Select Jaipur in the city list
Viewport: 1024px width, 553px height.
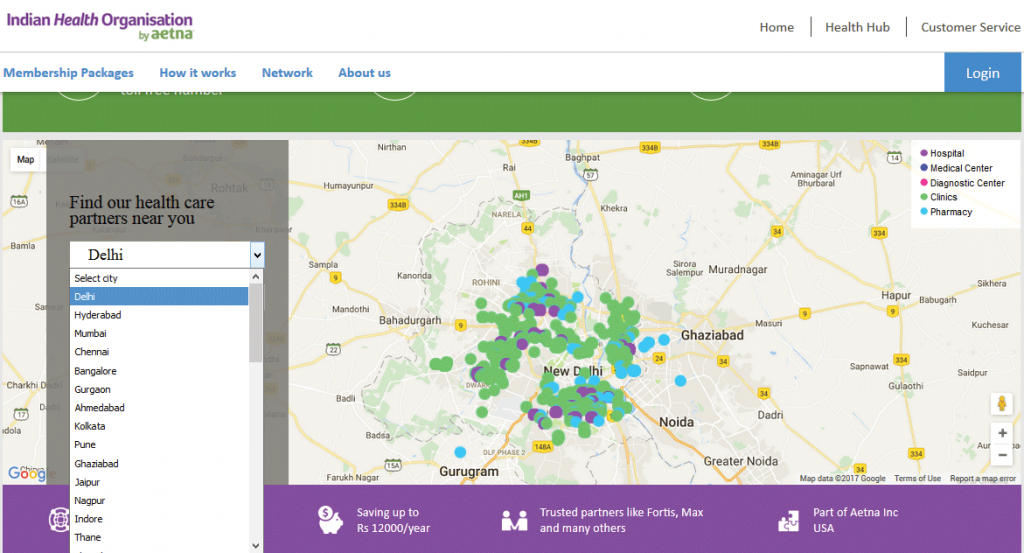click(x=159, y=482)
